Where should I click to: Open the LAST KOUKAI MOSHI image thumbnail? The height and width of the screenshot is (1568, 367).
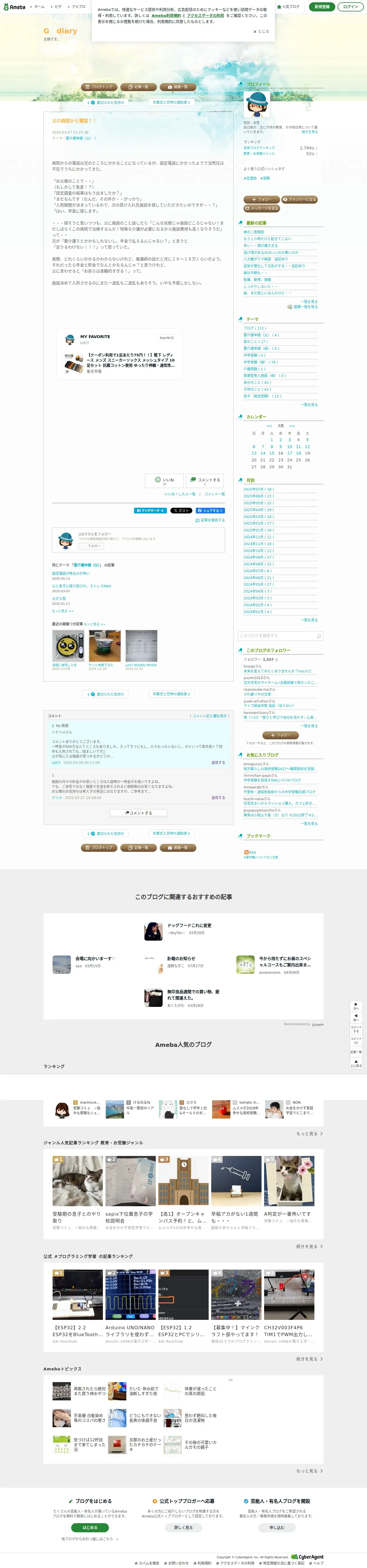pos(141,646)
